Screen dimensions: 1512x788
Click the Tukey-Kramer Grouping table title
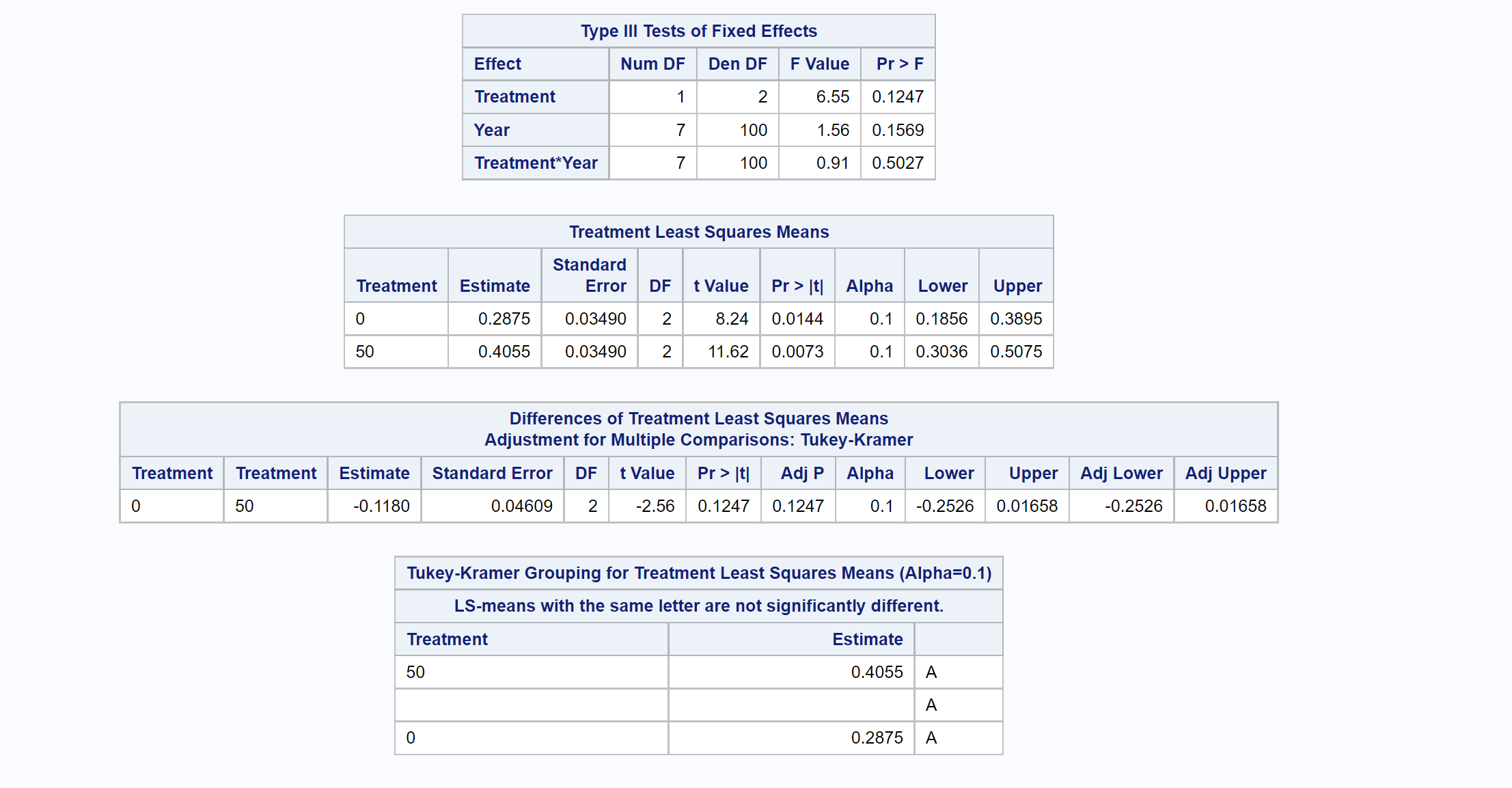[x=698, y=573]
